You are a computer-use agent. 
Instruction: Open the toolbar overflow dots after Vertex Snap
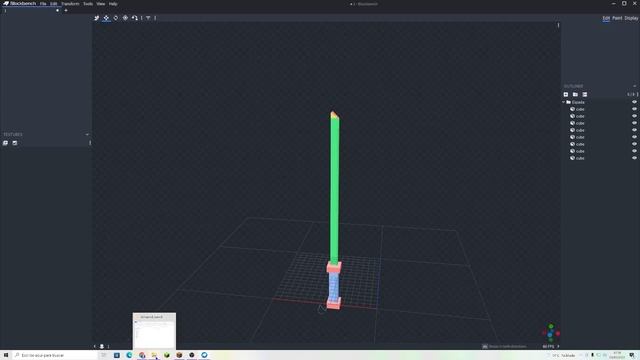[142, 18]
